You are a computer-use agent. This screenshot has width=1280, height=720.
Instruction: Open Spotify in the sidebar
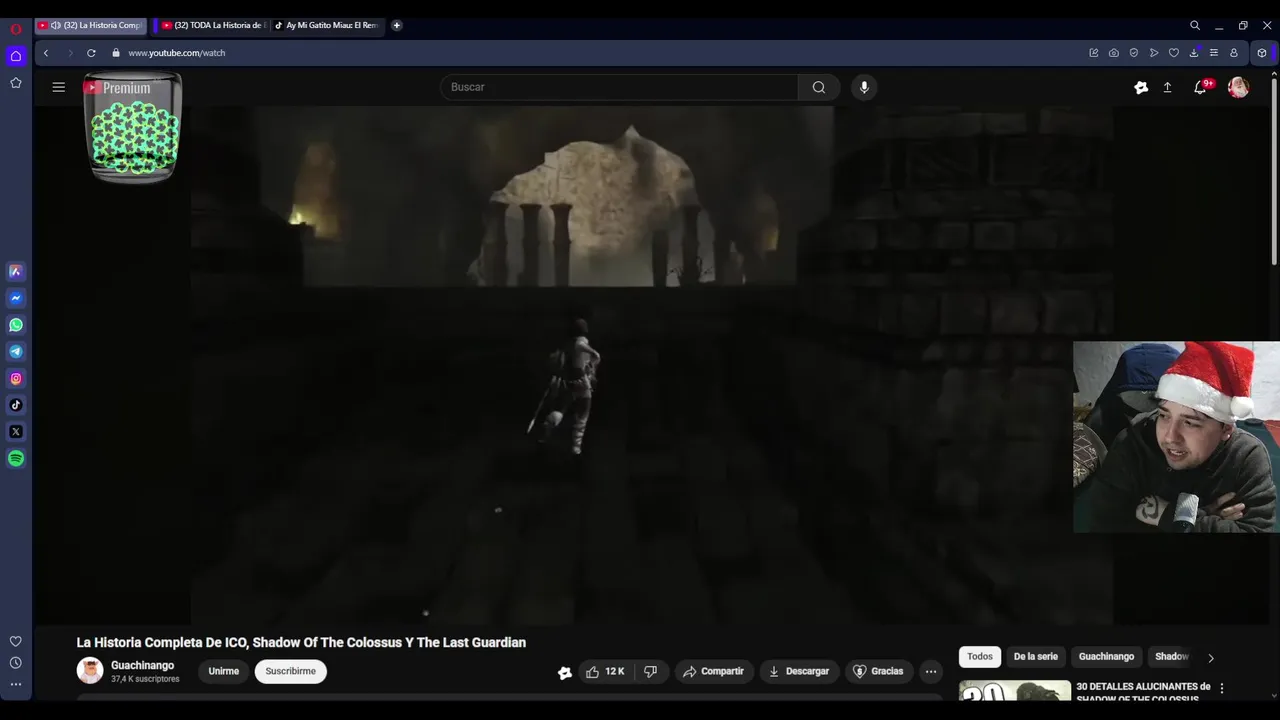coord(16,459)
